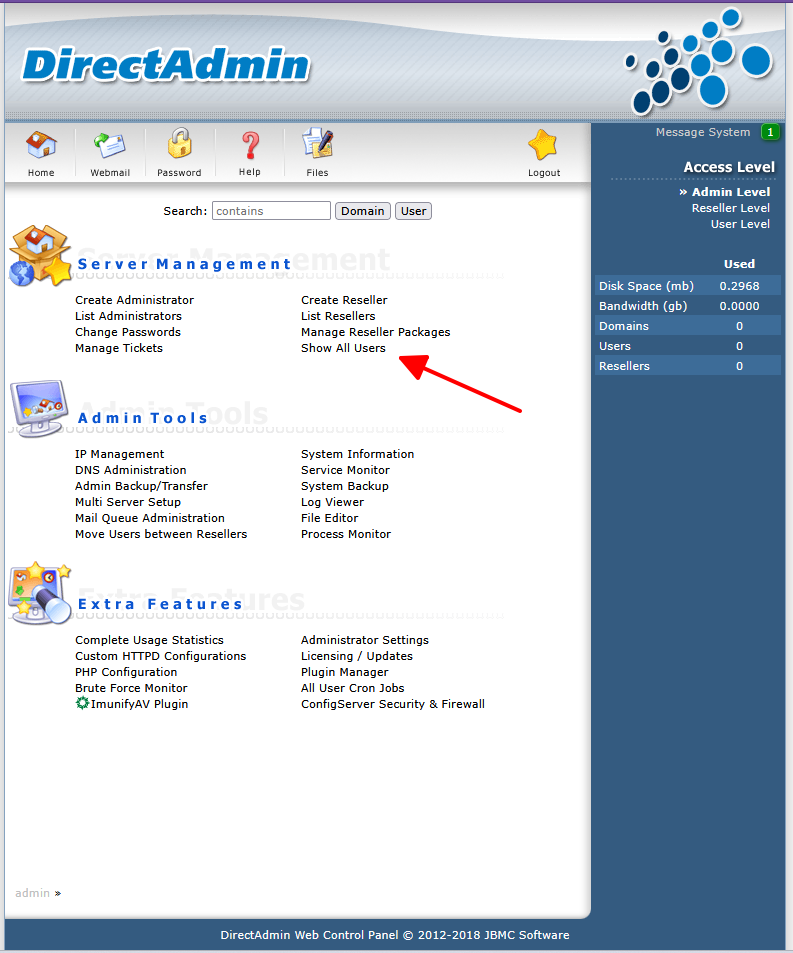Viewport: 793px width, 953px height.
Task: Click the Logout star icon
Action: [x=543, y=146]
